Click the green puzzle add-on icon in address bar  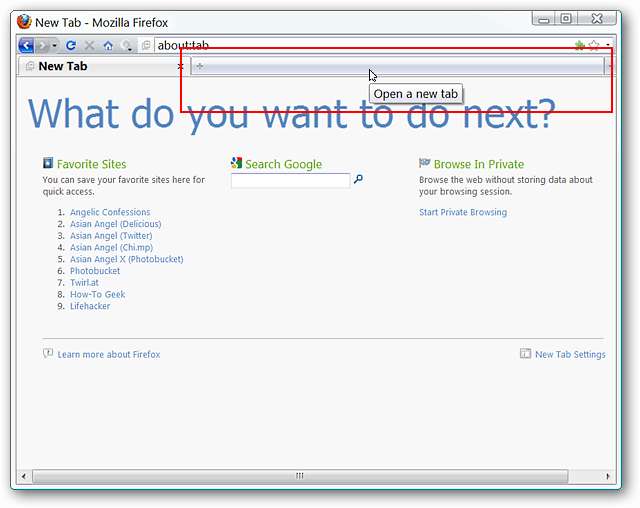point(580,45)
